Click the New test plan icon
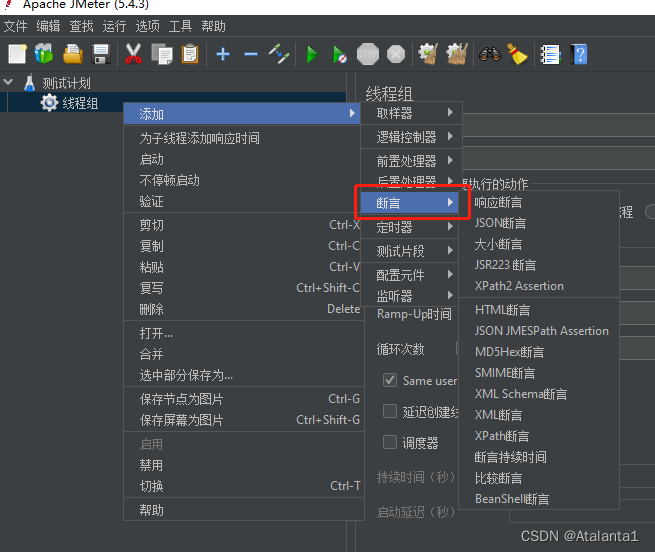The width and height of the screenshot is (655, 552). pyautogui.click(x=18, y=54)
